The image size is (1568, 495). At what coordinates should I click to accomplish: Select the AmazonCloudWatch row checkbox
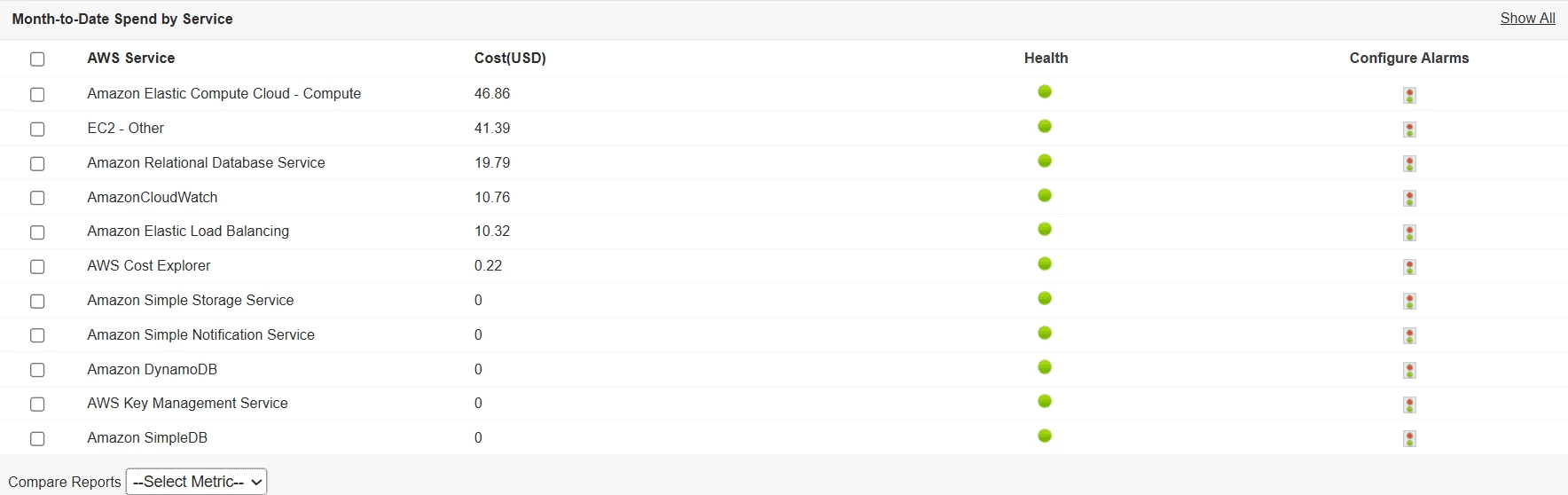point(37,198)
